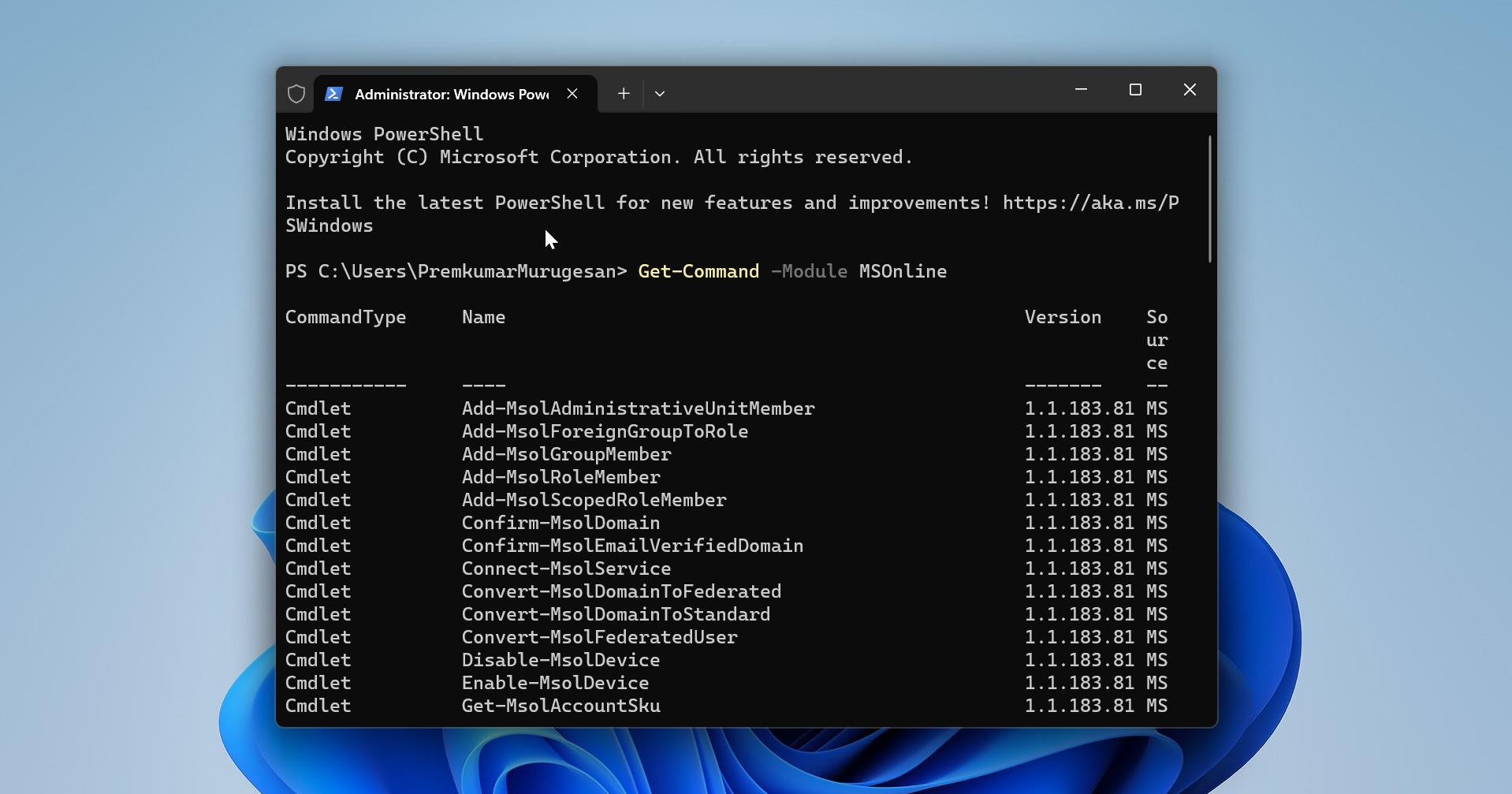Minimize the Windows Terminal window
Viewport: 1512px width, 794px height.
pyautogui.click(x=1079, y=89)
